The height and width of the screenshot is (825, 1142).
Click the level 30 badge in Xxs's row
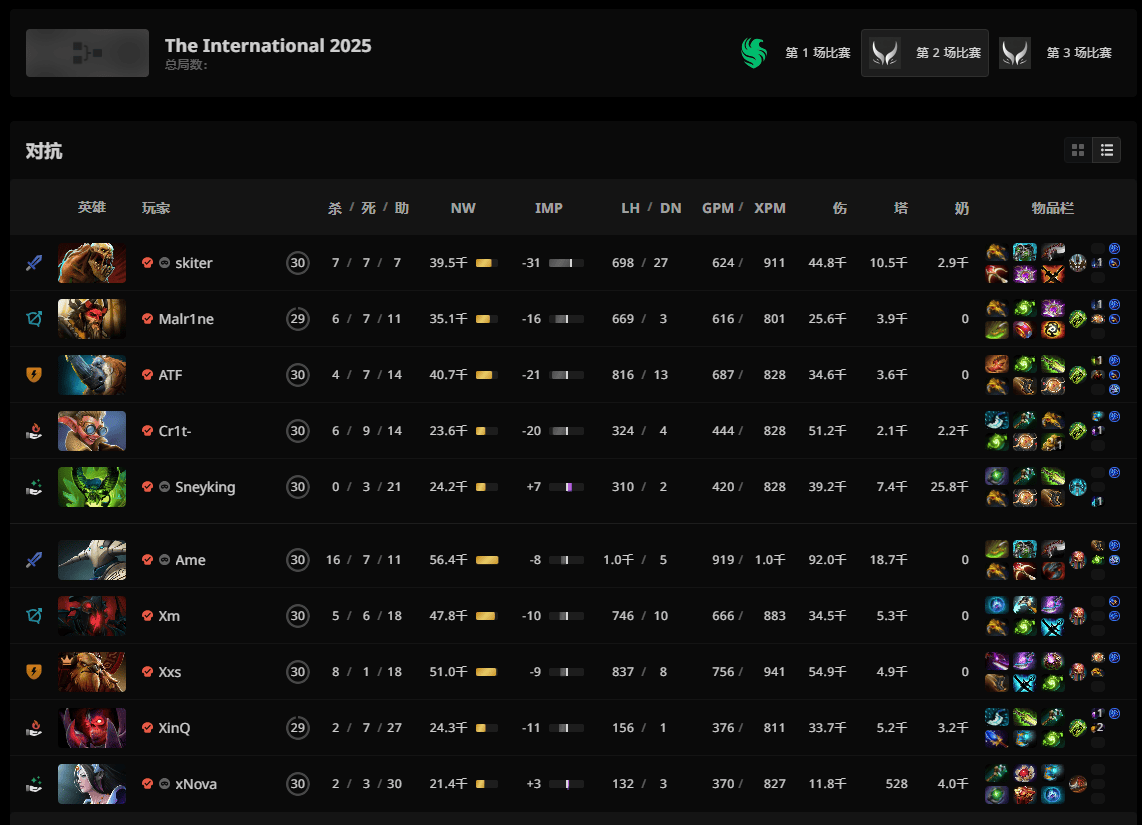coord(297,672)
